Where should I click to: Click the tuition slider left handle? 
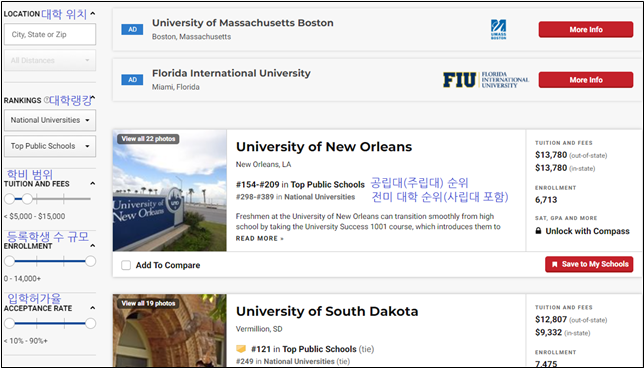point(9,199)
